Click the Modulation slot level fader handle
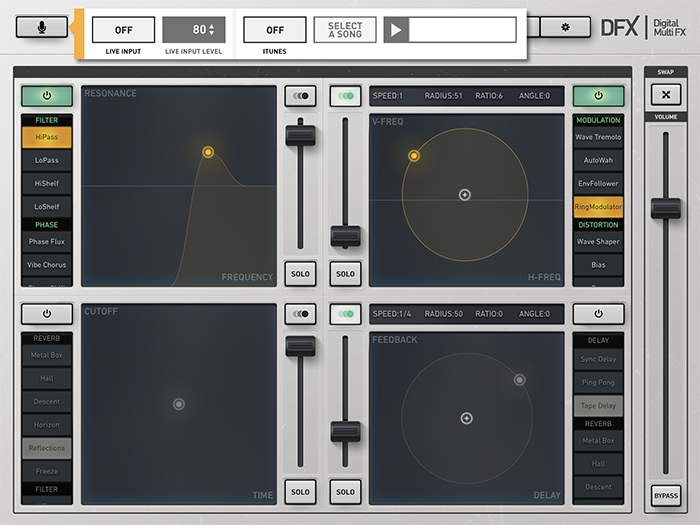Image resolution: width=700 pixels, height=525 pixels. point(346,236)
